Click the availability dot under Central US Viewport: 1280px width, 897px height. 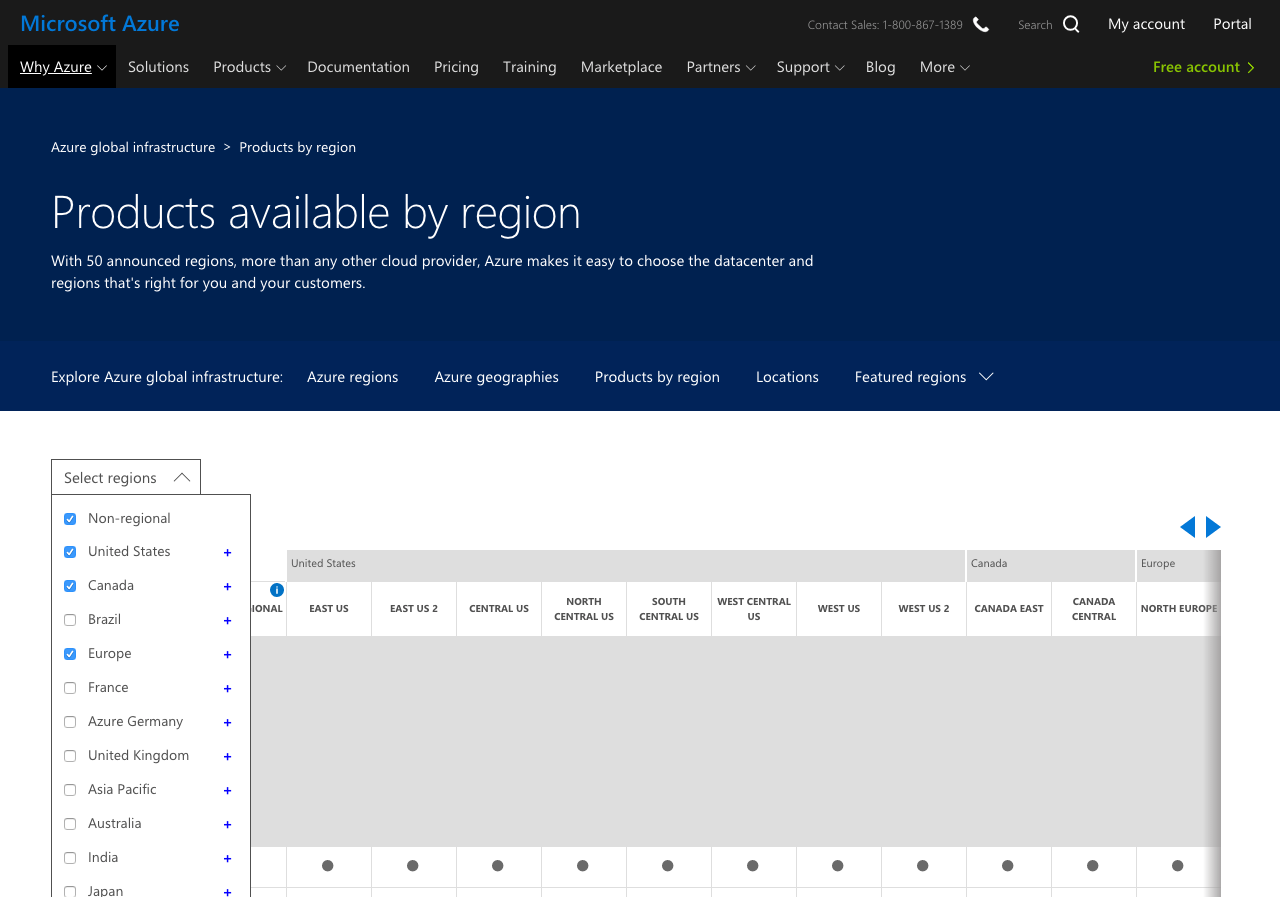(x=498, y=866)
